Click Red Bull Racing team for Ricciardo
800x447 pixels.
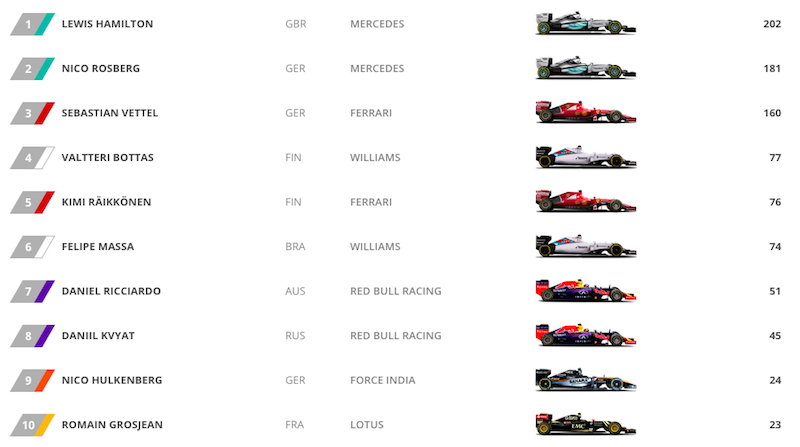click(395, 291)
